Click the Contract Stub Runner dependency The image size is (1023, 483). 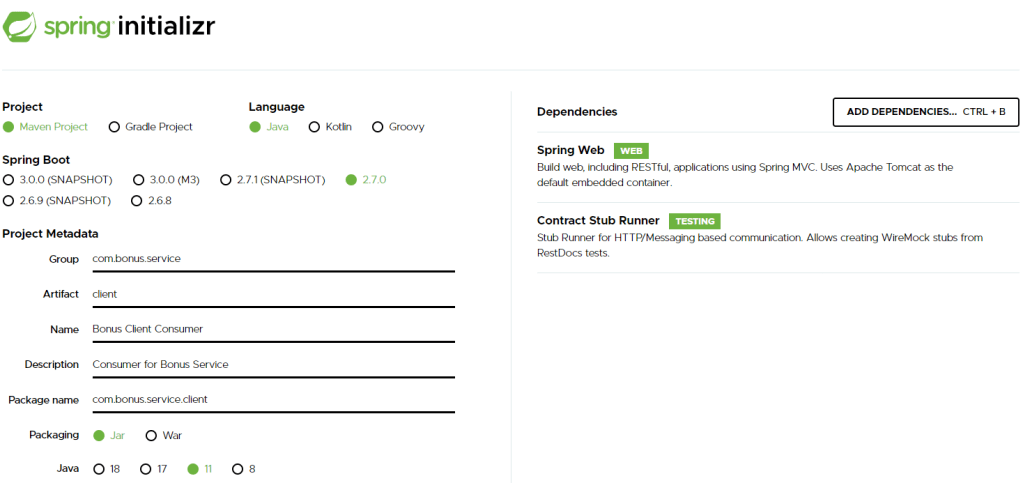[598, 221]
